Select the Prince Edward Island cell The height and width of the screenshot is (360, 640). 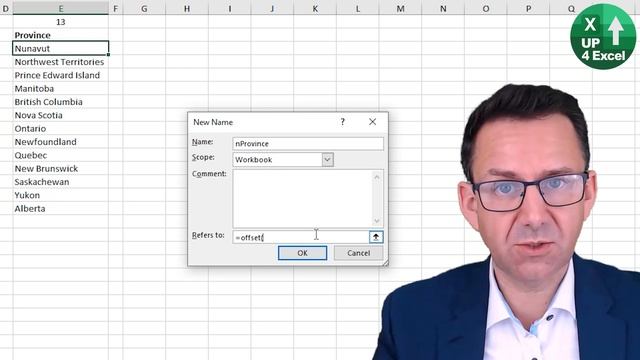[60, 75]
